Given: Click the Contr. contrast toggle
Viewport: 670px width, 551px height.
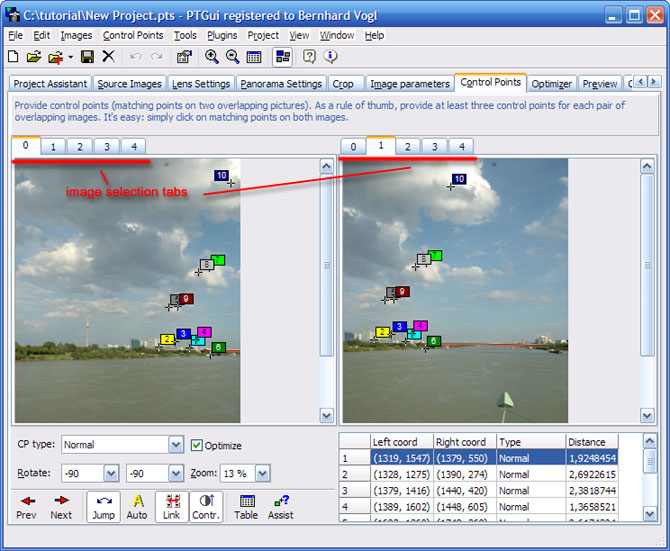Looking at the screenshot, I should (x=206, y=506).
